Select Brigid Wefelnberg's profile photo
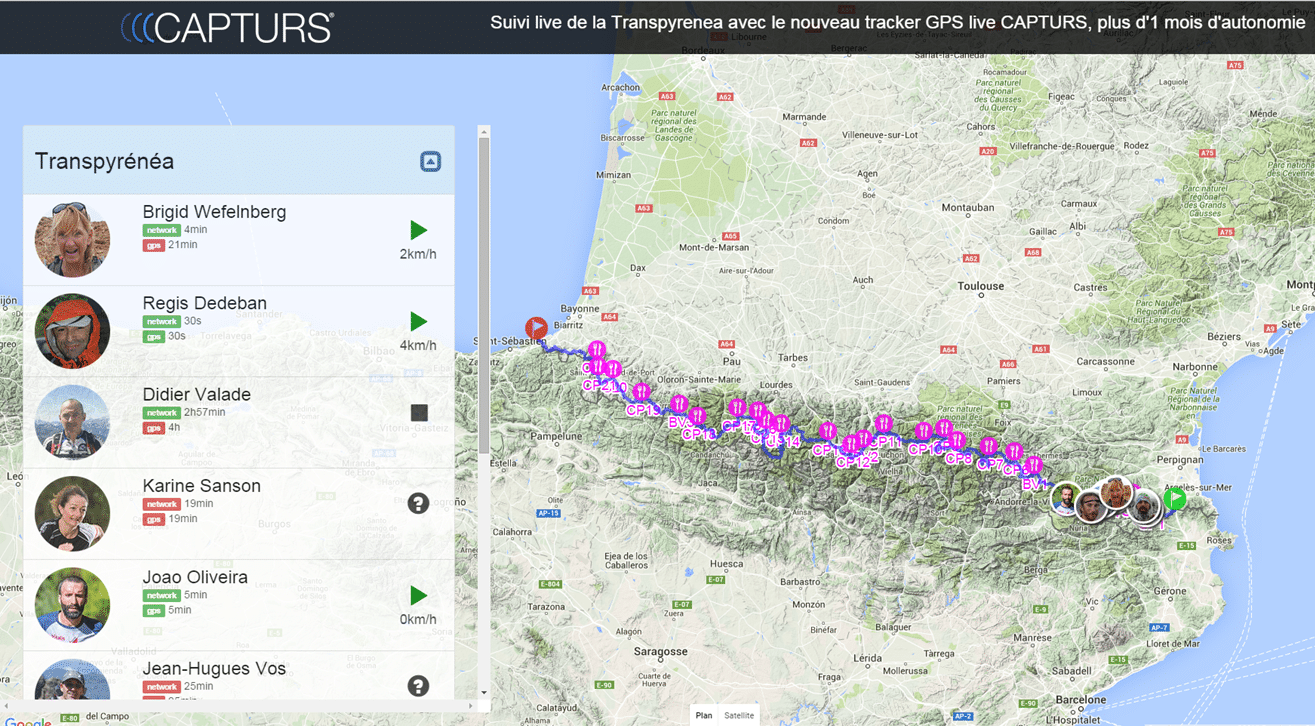 click(72, 240)
